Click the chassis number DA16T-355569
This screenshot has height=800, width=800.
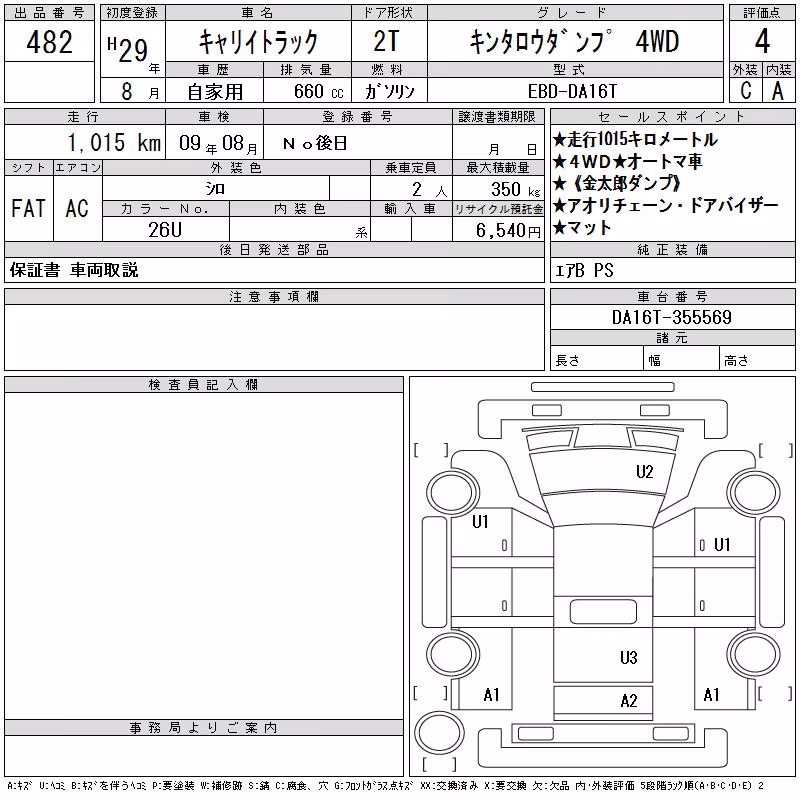(671, 317)
